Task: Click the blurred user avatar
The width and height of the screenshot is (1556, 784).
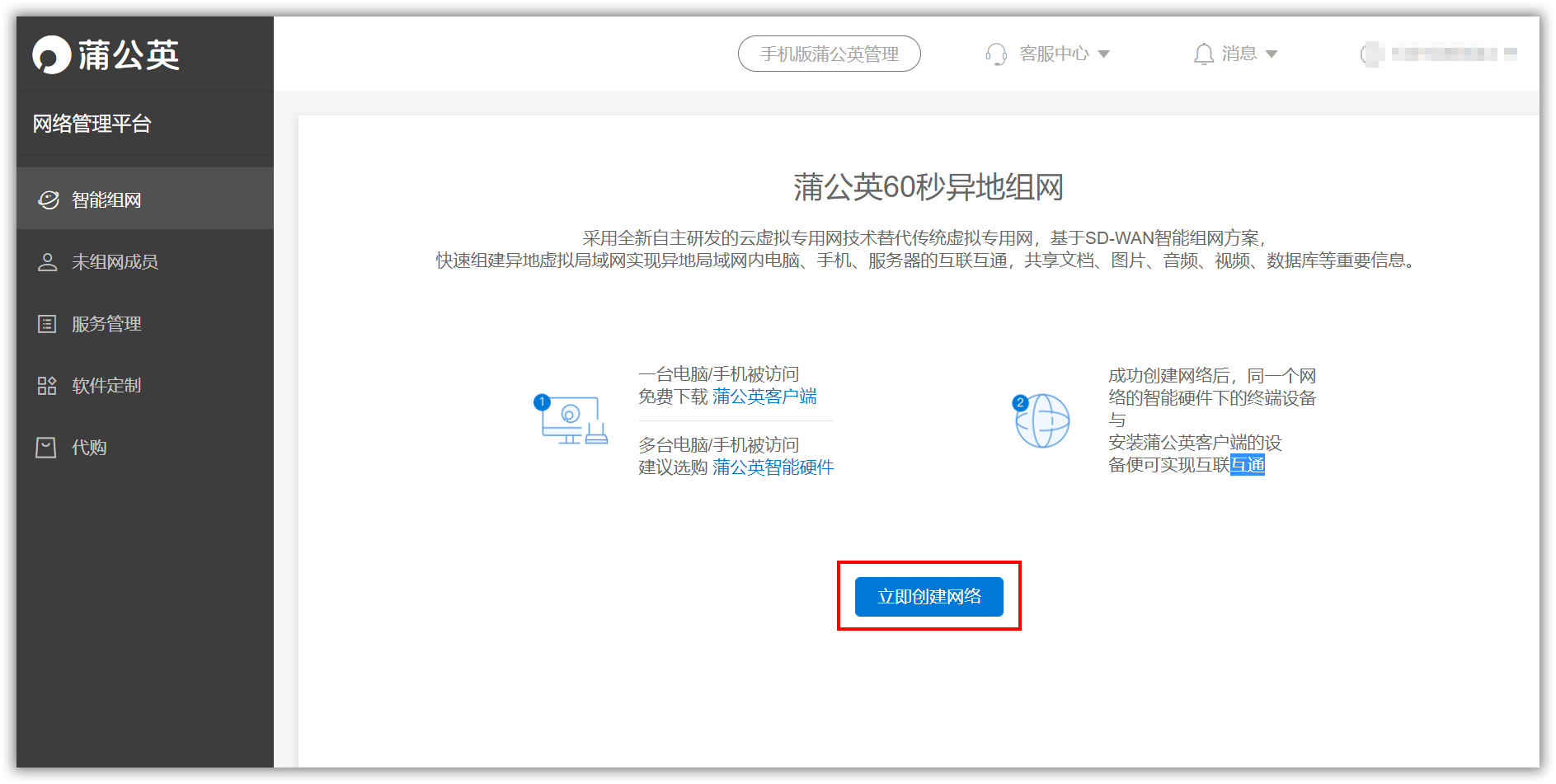Action: point(1372,54)
